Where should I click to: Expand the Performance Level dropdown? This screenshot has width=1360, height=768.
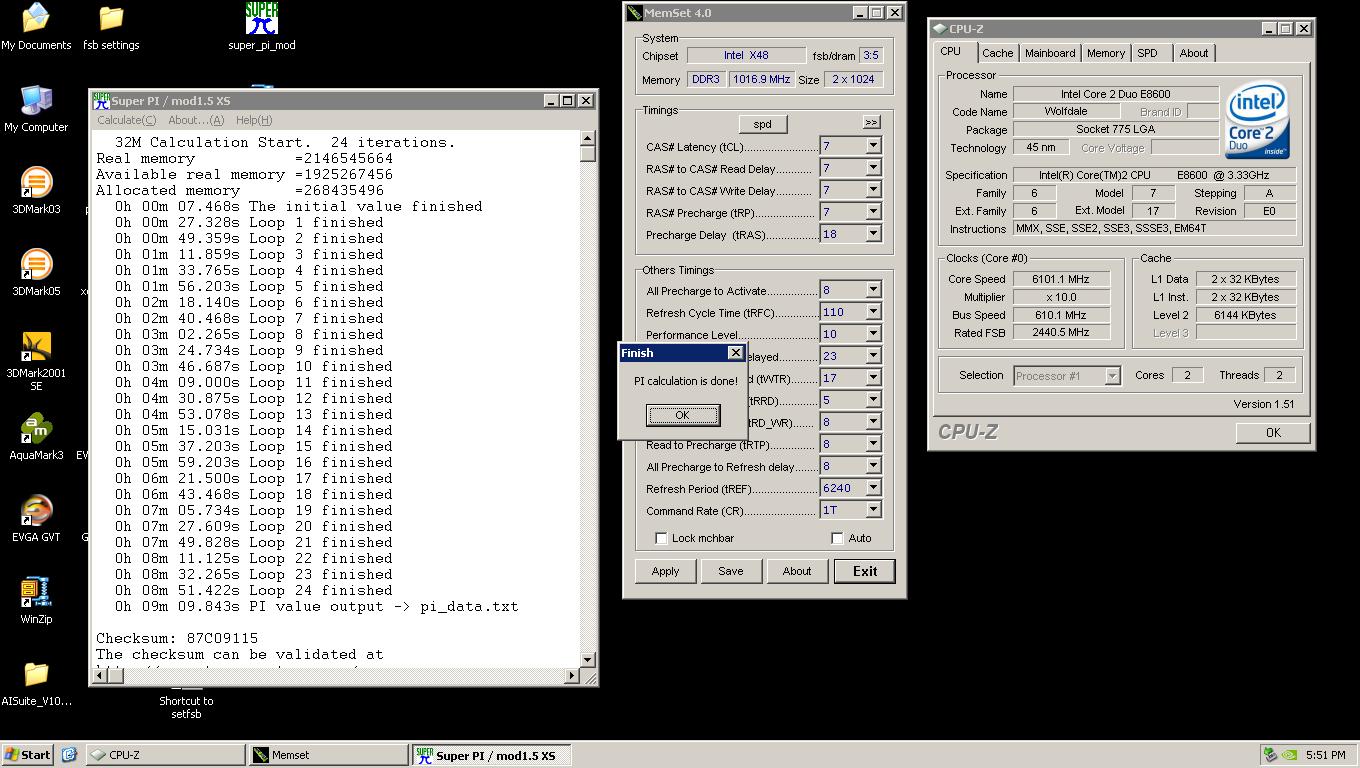(873, 334)
